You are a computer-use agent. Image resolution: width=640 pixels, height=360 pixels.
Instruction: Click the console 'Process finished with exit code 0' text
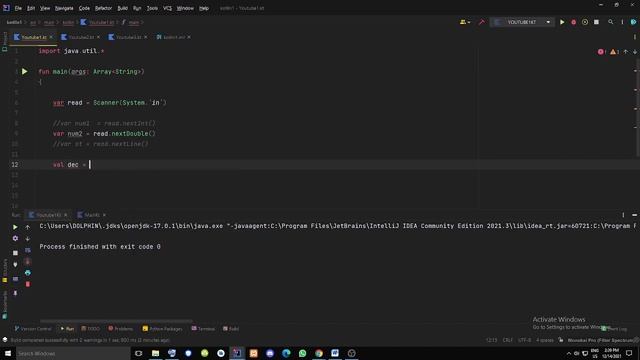pos(100,247)
